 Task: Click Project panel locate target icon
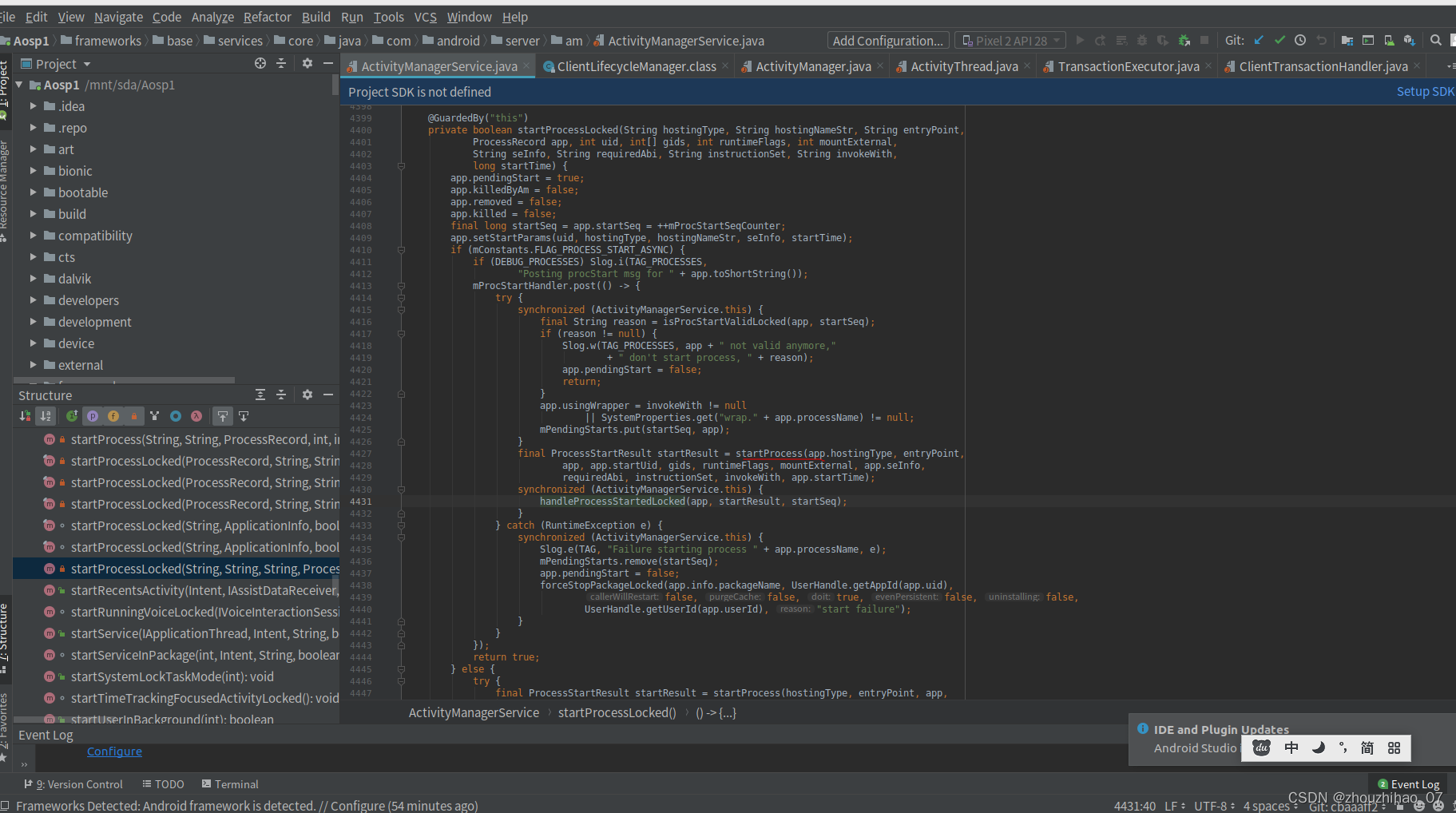tap(260, 63)
